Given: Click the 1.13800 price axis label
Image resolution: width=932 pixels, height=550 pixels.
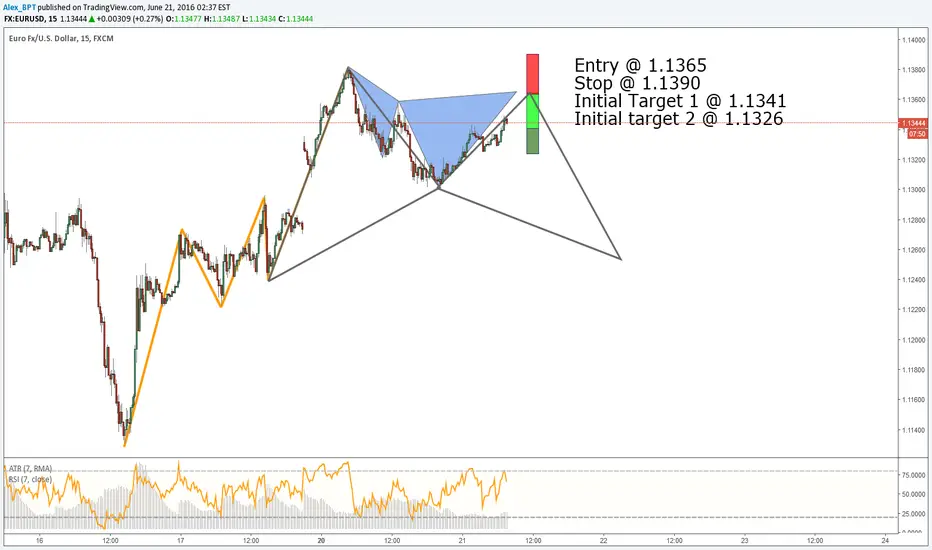Looking at the screenshot, I should click(x=913, y=70).
